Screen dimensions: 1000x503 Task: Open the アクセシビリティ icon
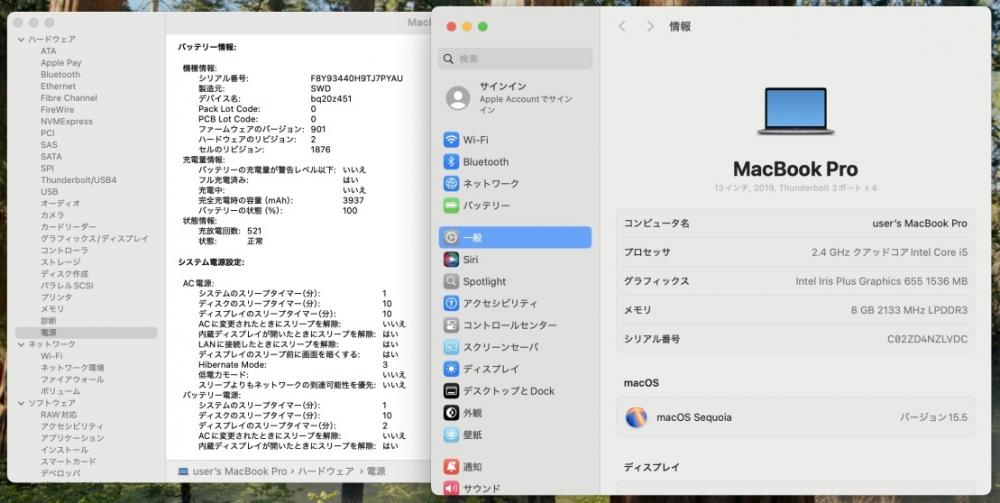point(452,303)
